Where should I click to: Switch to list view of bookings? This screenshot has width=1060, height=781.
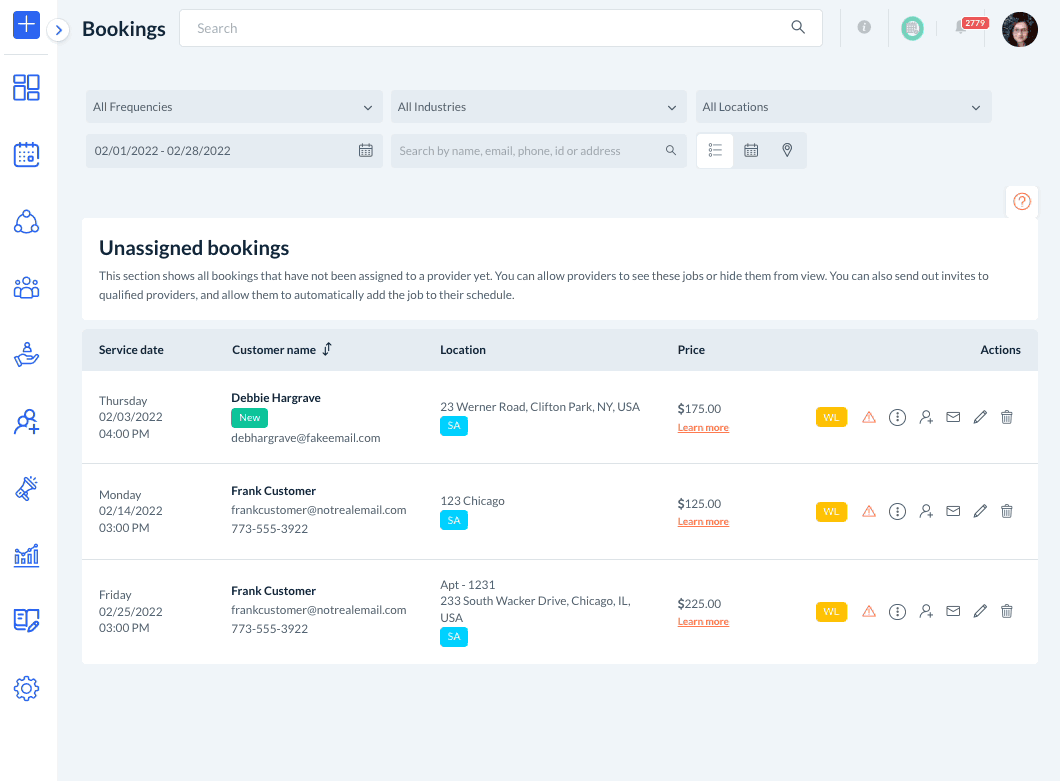(715, 150)
